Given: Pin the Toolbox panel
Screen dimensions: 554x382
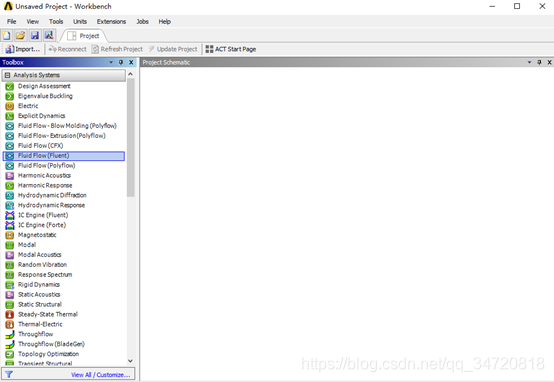Looking at the screenshot, I should click(x=121, y=62).
